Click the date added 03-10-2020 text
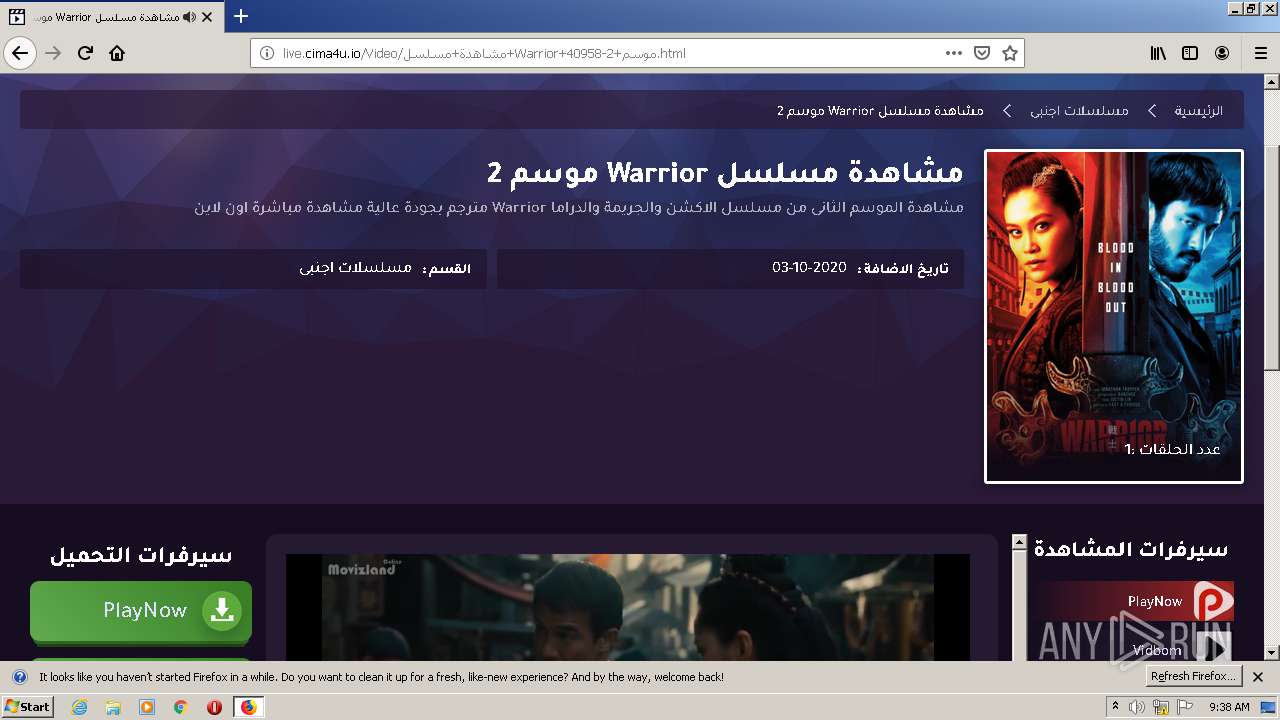This screenshot has height=720, width=1280. coord(809,268)
